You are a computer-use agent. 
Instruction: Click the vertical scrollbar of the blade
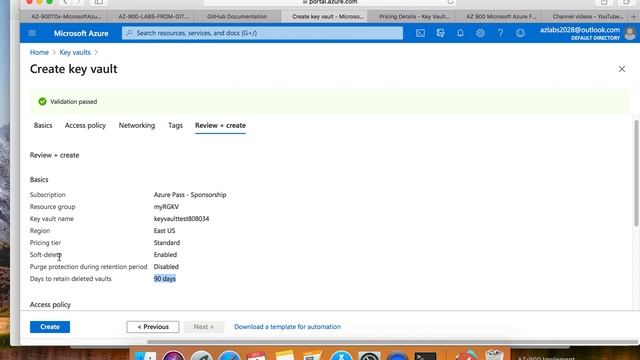[x=636, y=173]
